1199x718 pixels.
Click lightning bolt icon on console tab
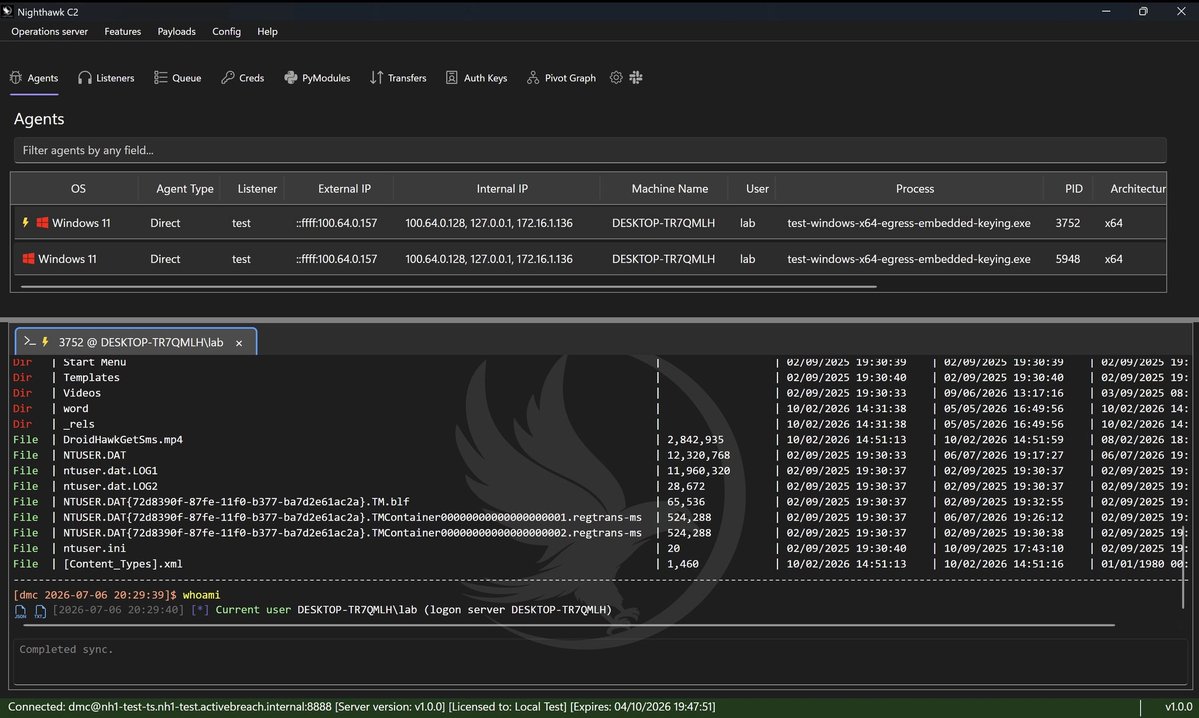[x=45, y=342]
